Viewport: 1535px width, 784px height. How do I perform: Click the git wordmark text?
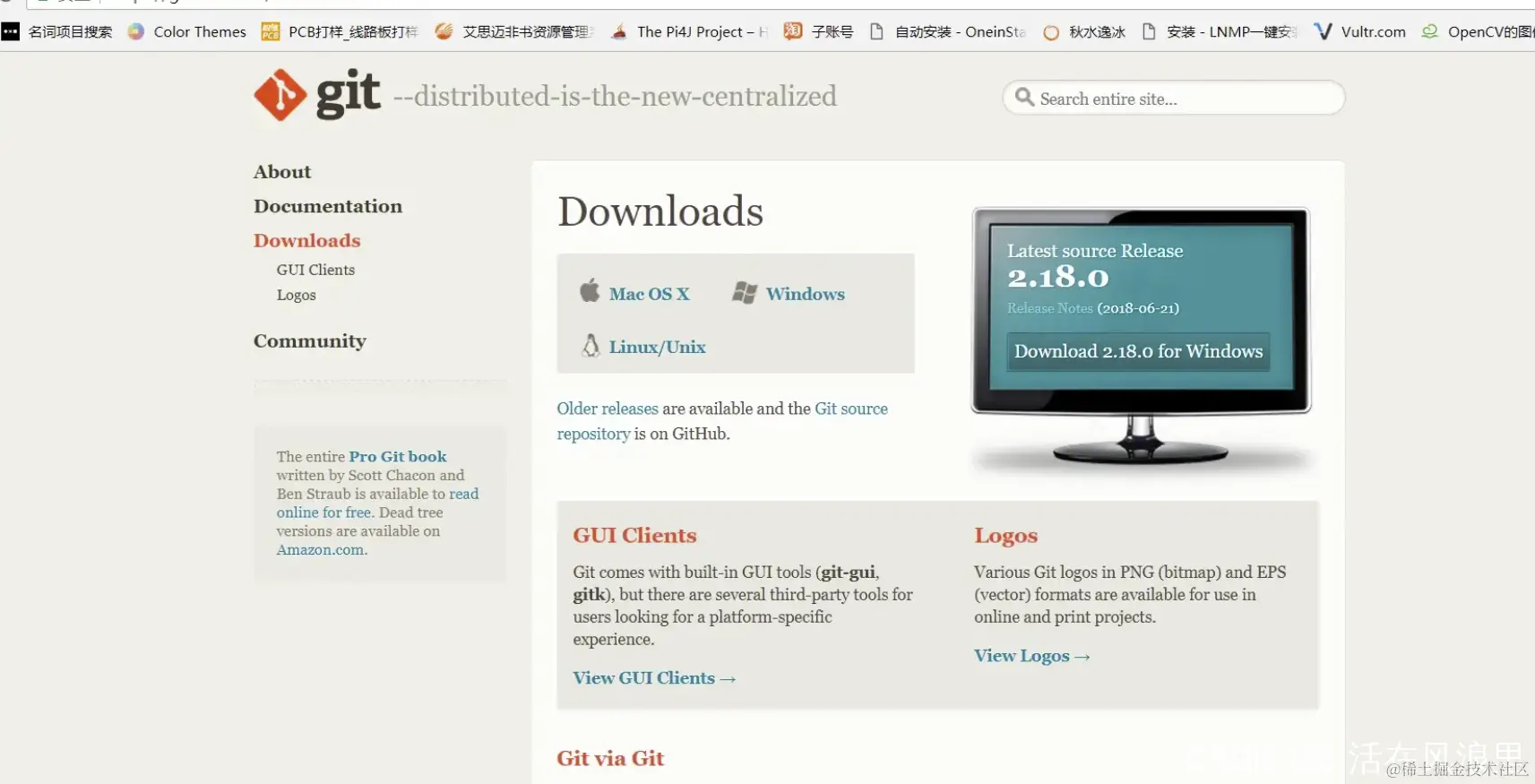349,93
